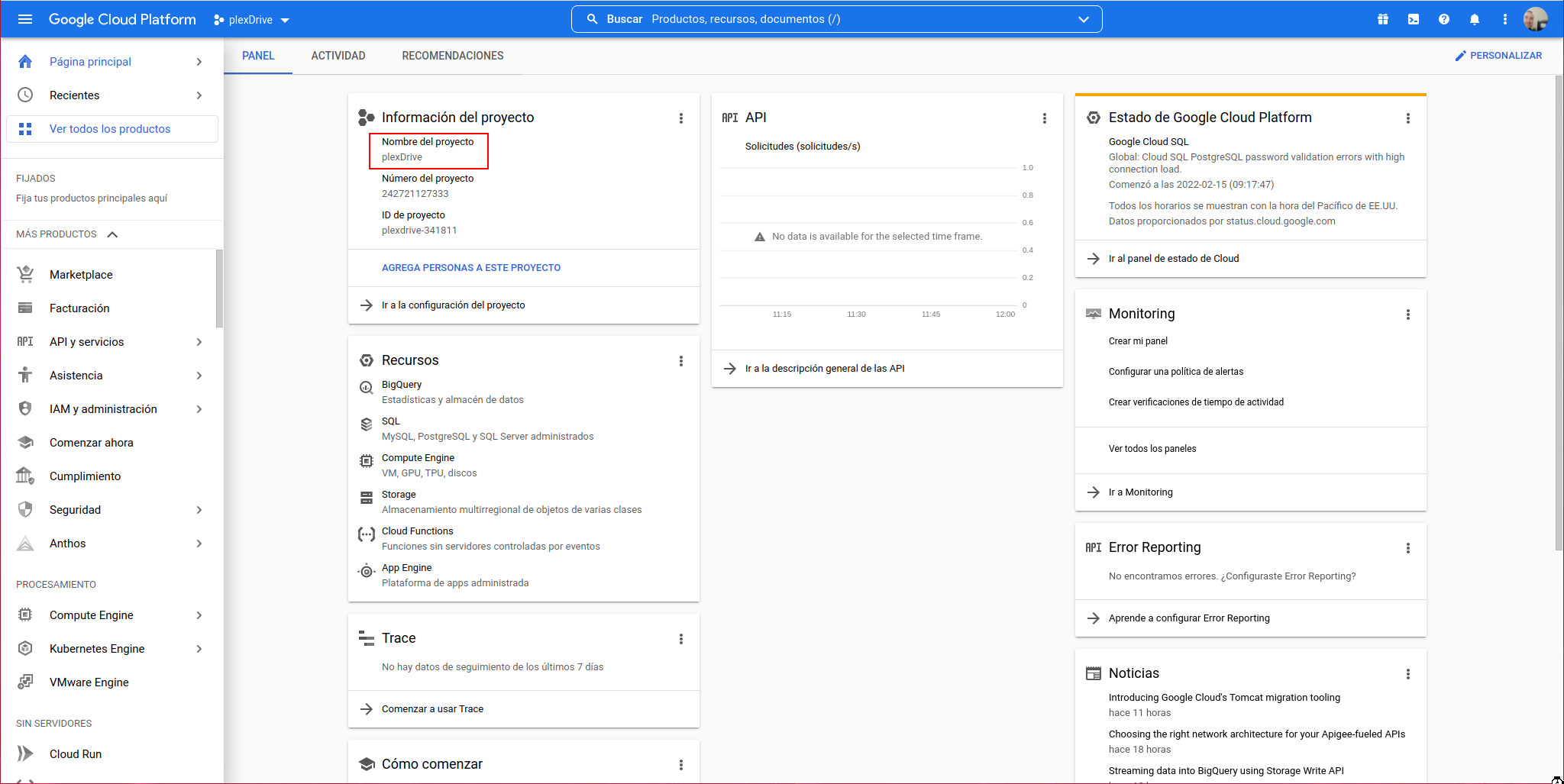Open more options on API card
Screen dimensions: 1564x784
tap(1044, 118)
